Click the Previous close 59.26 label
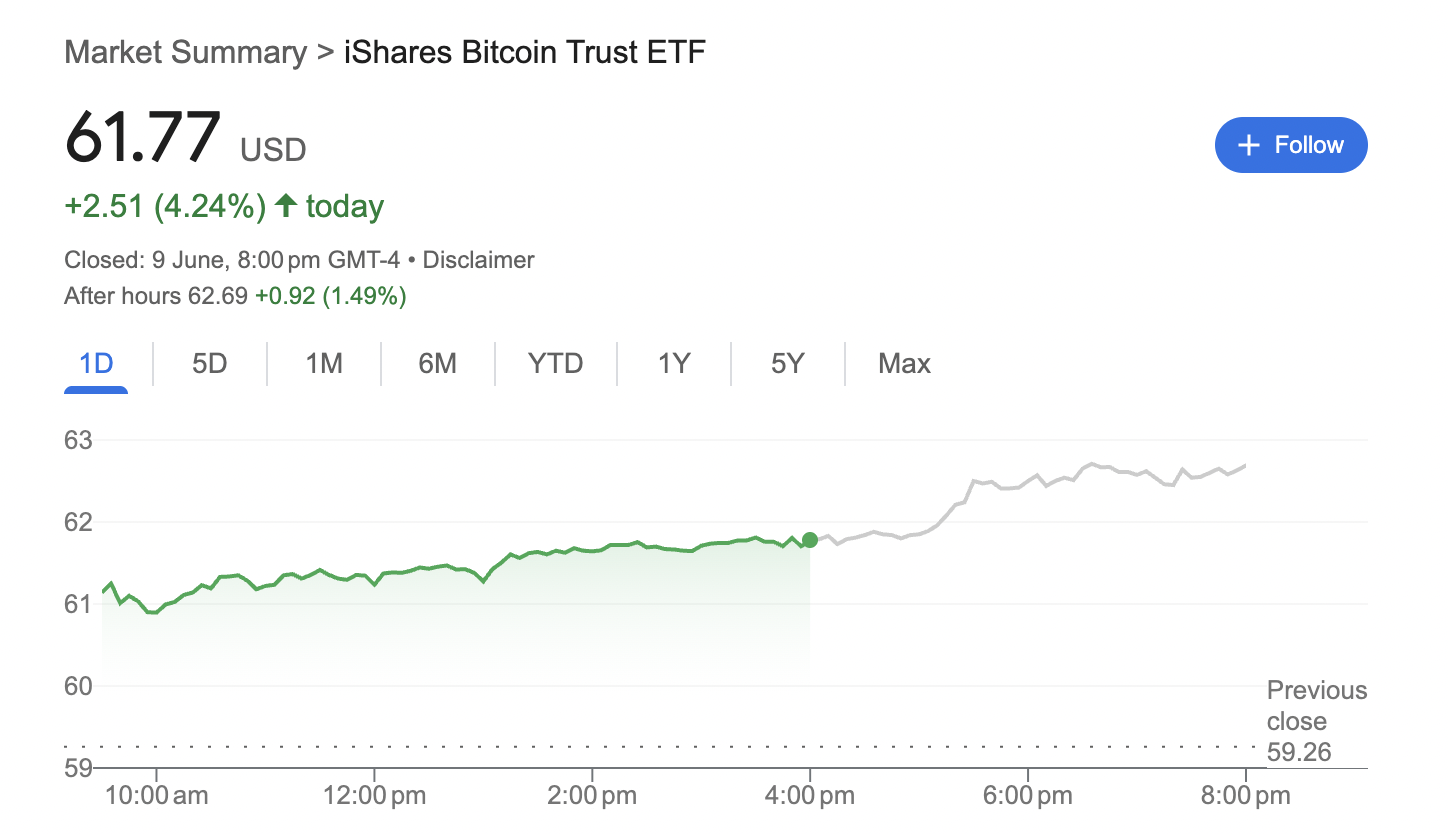Screen dimensions: 1448x834 pyautogui.click(x=1316, y=721)
